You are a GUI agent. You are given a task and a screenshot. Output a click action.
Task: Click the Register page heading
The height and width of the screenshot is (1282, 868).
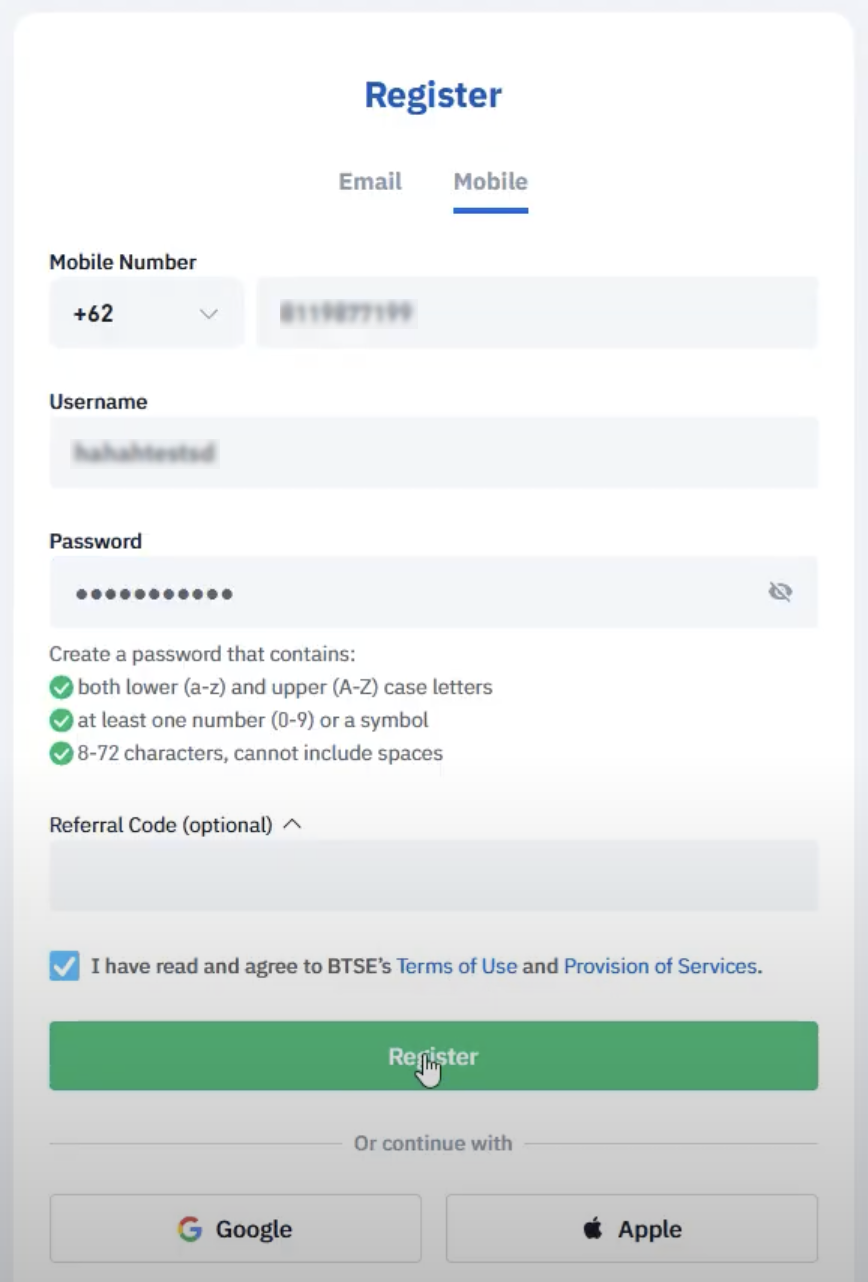tap(433, 96)
